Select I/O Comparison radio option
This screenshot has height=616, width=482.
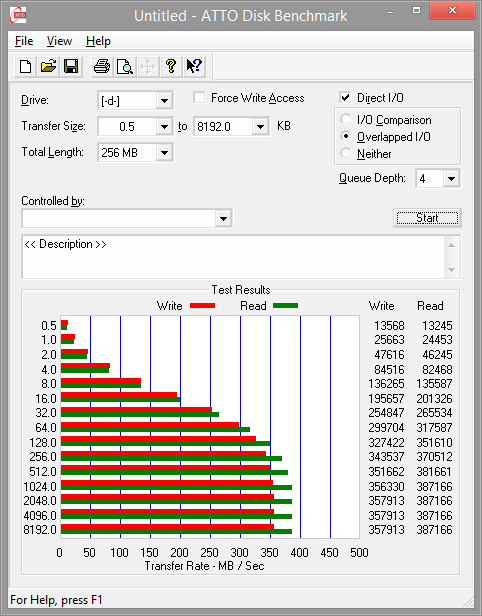point(346,119)
